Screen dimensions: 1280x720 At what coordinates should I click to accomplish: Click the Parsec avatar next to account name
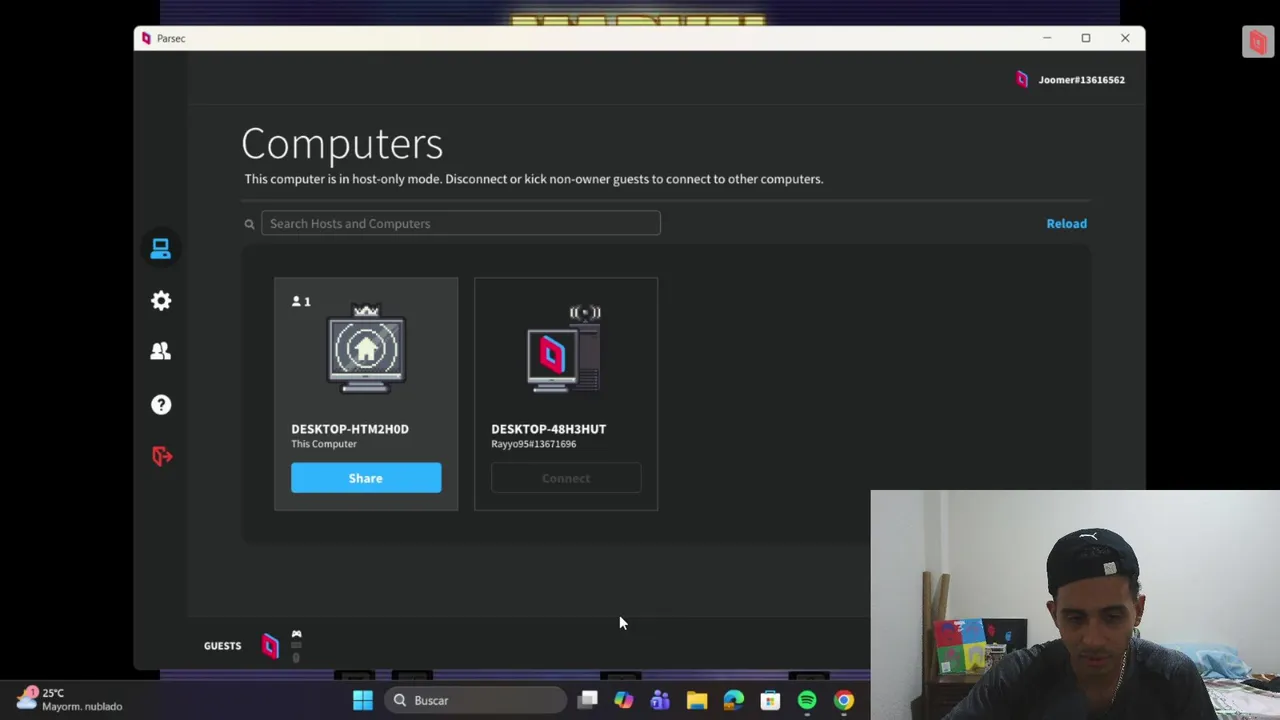[1021, 80]
